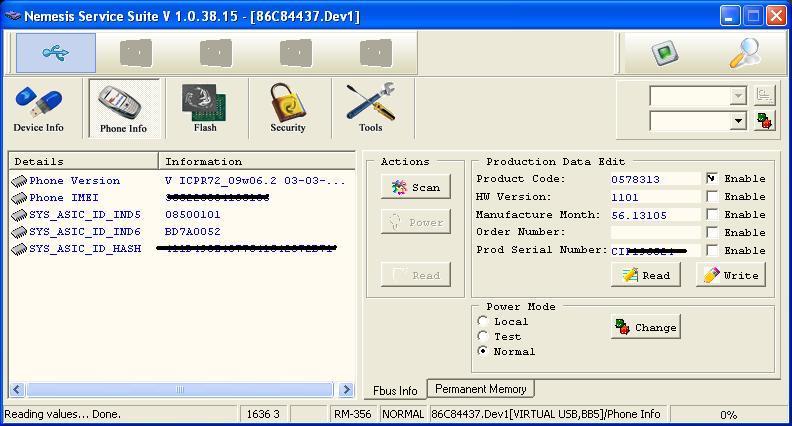Click the magnifying glass scan icon
Screen dimensions: 792x426
pyautogui.click(x=745, y=53)
